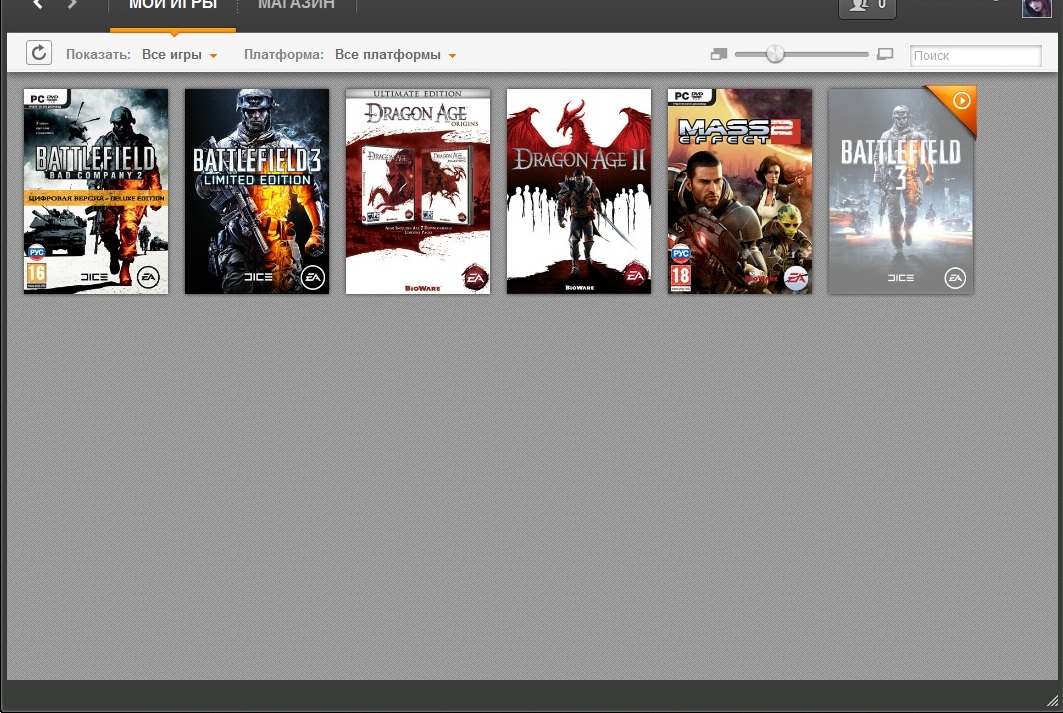Switch to the МАГАЗИН tab
This screenshot has height=713, width=1063.
click(x=296, y=5)
